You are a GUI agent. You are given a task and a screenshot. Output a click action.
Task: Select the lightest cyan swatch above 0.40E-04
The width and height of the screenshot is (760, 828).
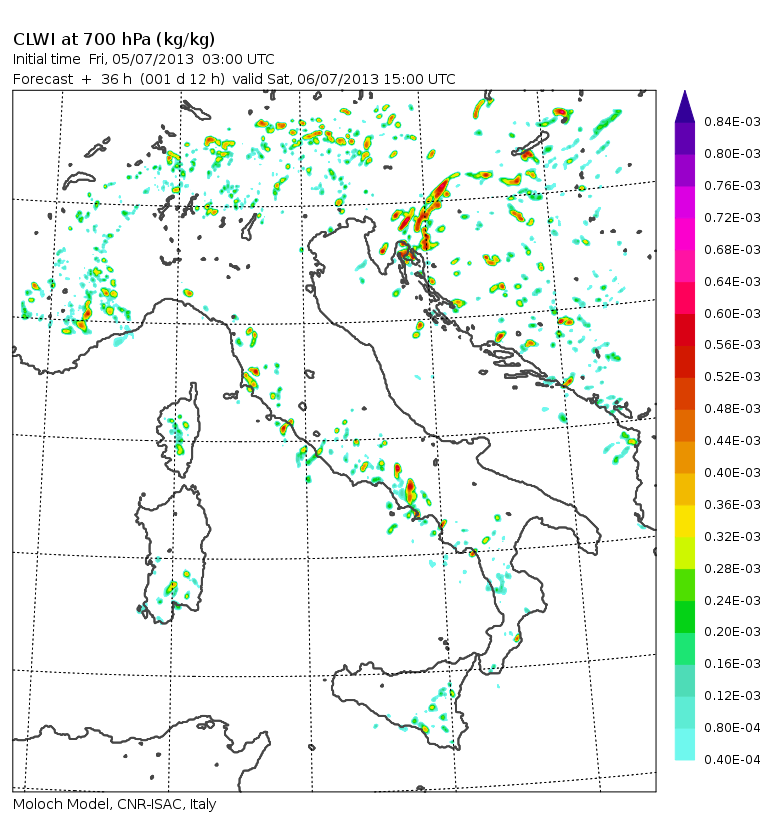685,744
